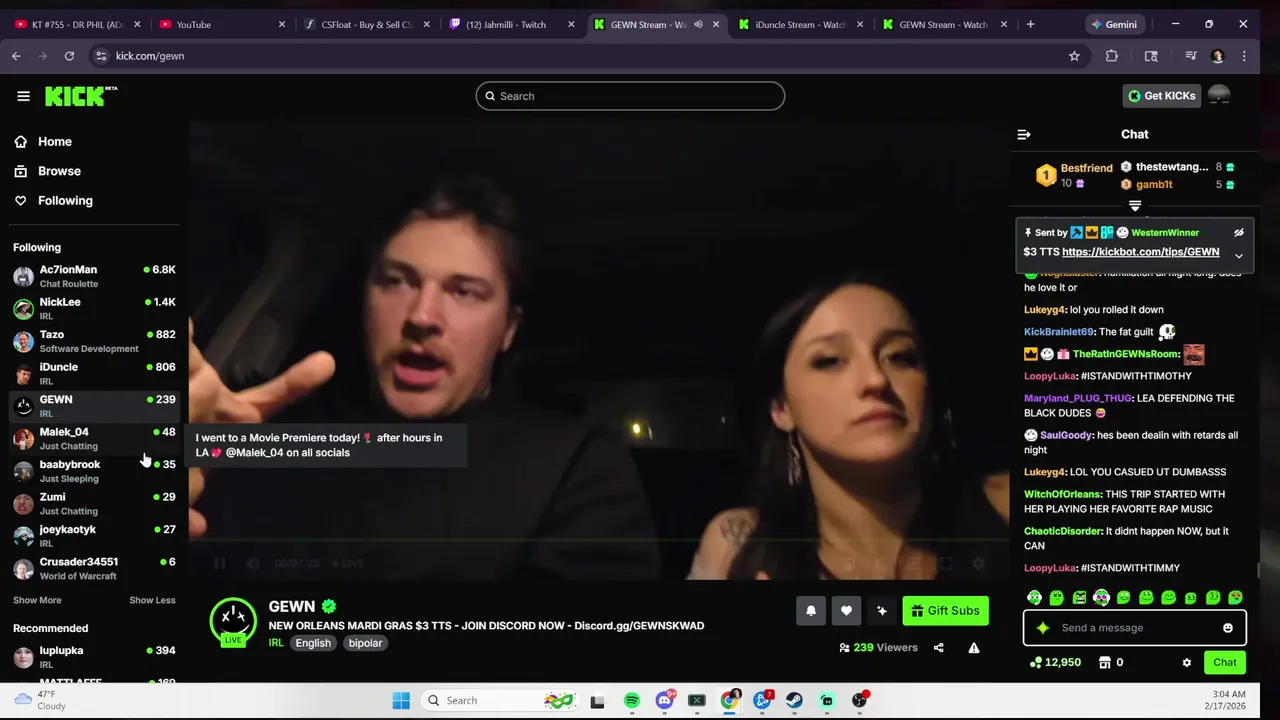Viewport: 1280px width, 720px height.
Task: Report stream with the warning triangle icon
Action: 973,648
